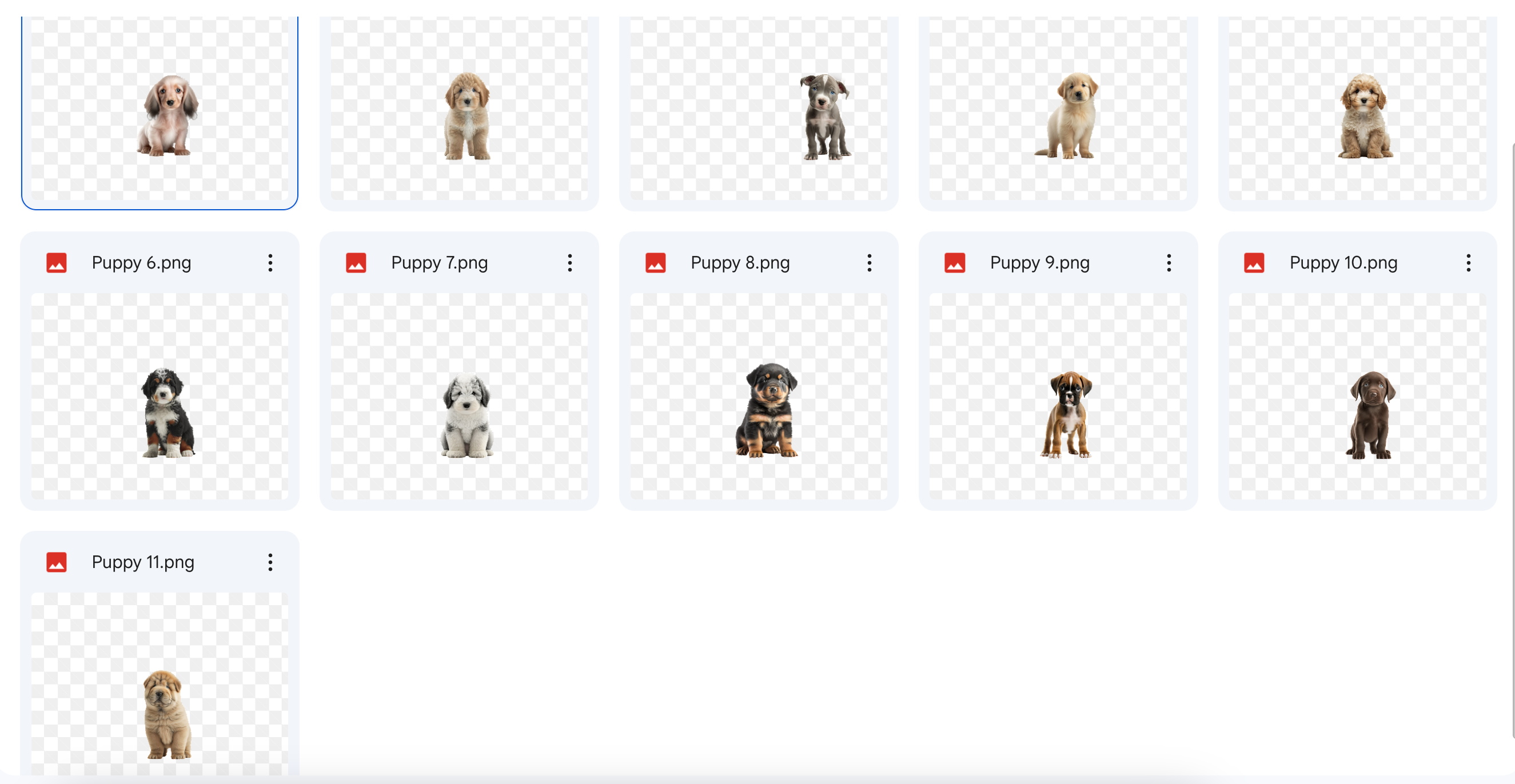Click the curly cockapoo puppy thumbnail in top row
1515x784 pixels.
(1357, 109)
